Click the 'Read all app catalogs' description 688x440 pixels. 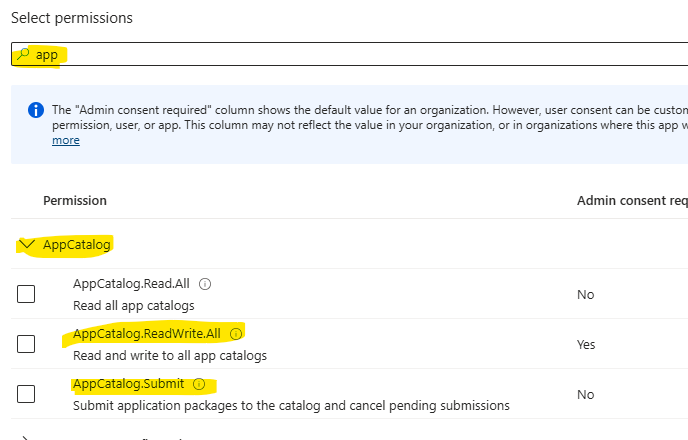[133, 305]
